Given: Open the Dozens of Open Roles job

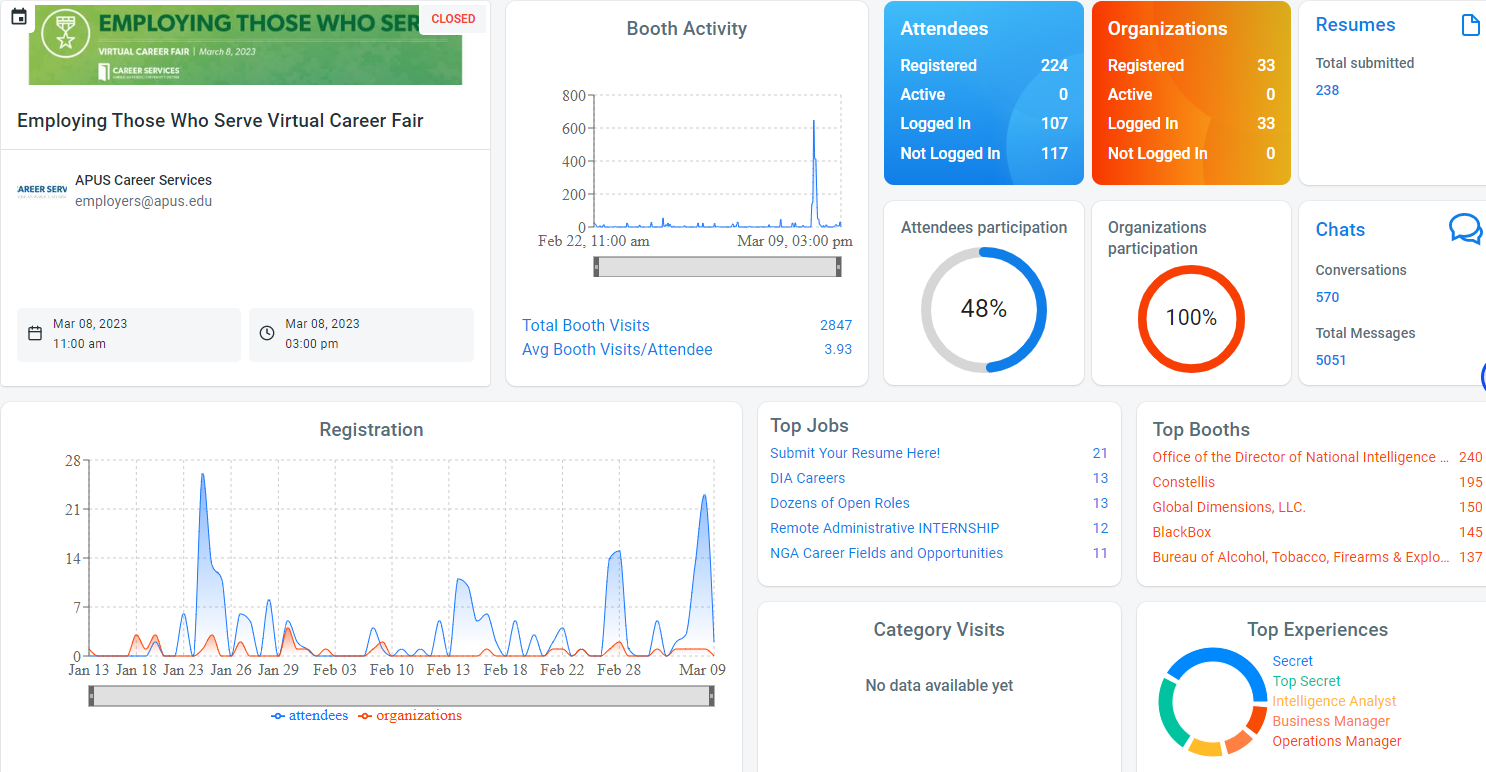Looking at the screenshot, I should click(840, 503).
